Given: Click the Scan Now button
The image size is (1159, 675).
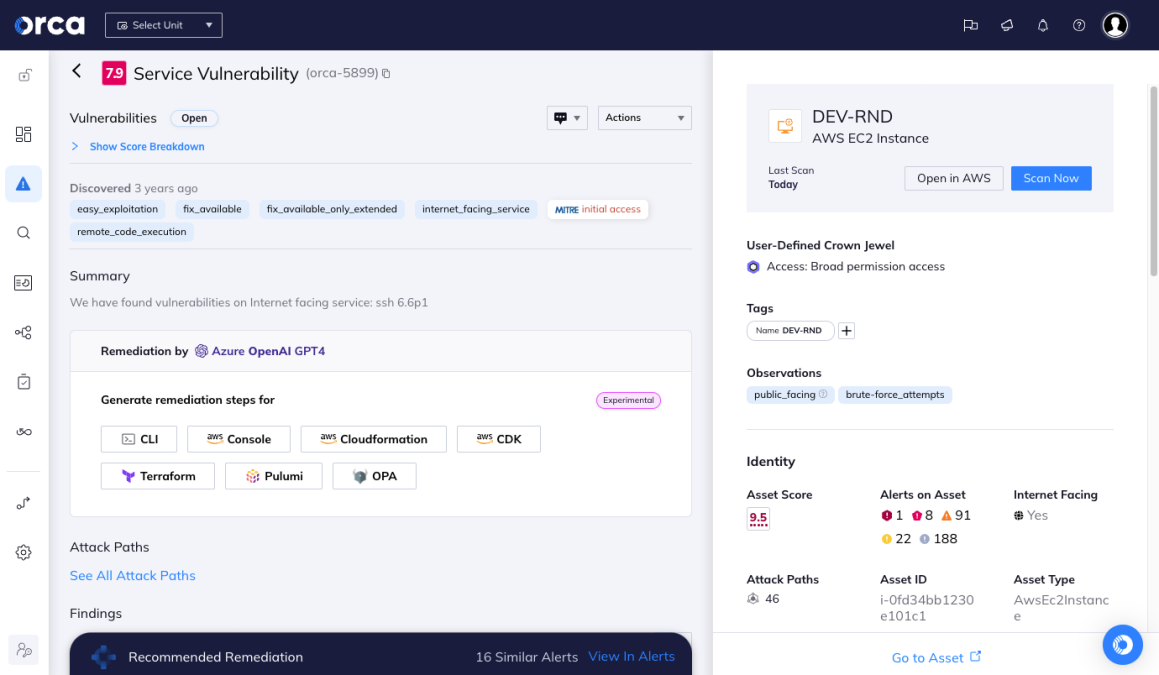Looking at the screenshot, I should (x=1051, y=178).
